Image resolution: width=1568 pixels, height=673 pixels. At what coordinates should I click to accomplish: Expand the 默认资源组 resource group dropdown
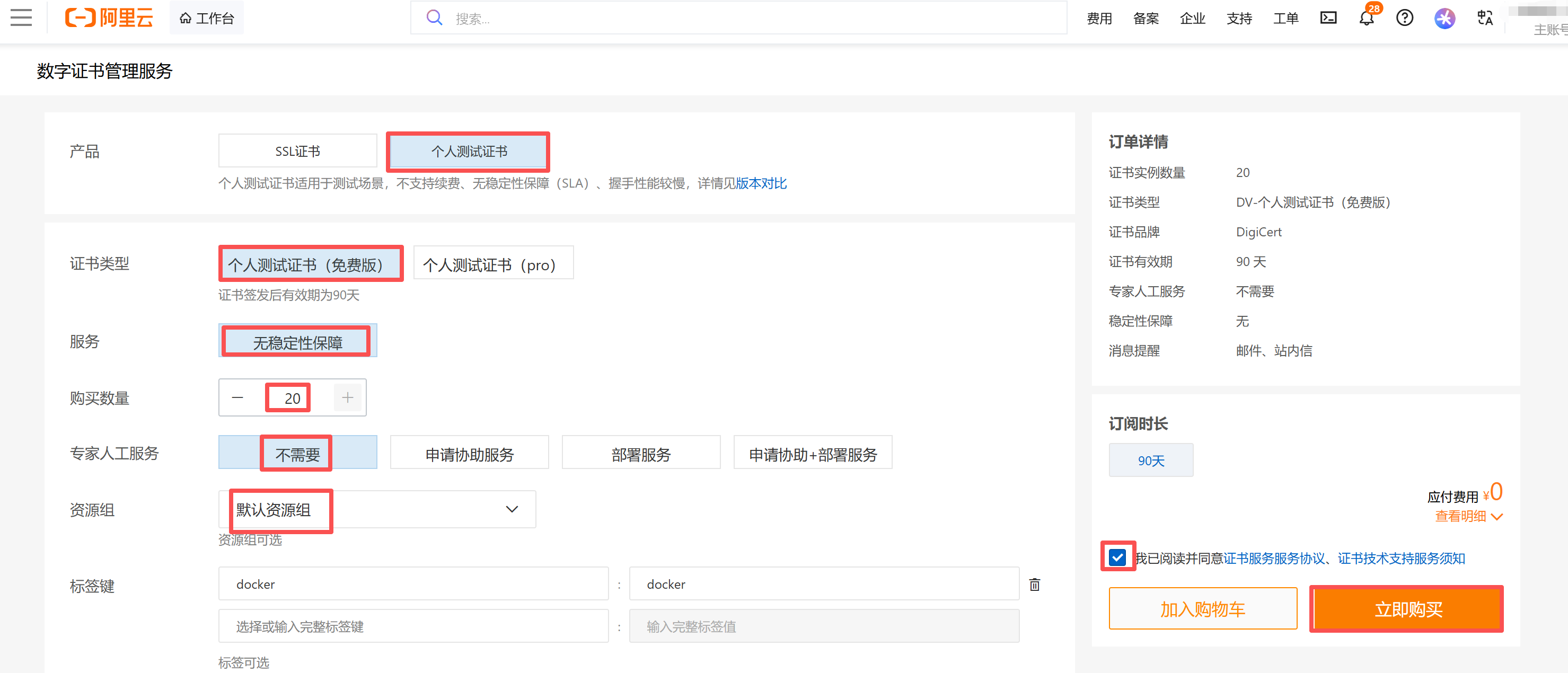point(377,509)
